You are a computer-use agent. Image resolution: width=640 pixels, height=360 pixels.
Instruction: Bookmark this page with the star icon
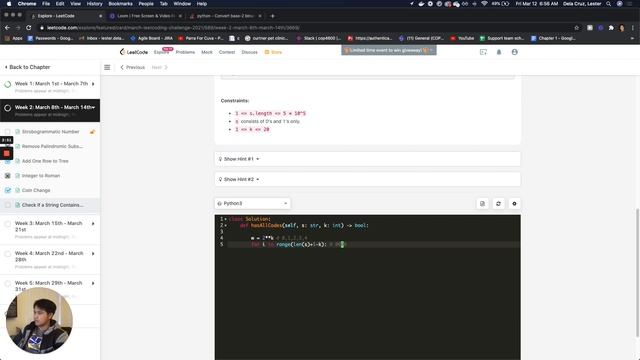click(577, 28)
